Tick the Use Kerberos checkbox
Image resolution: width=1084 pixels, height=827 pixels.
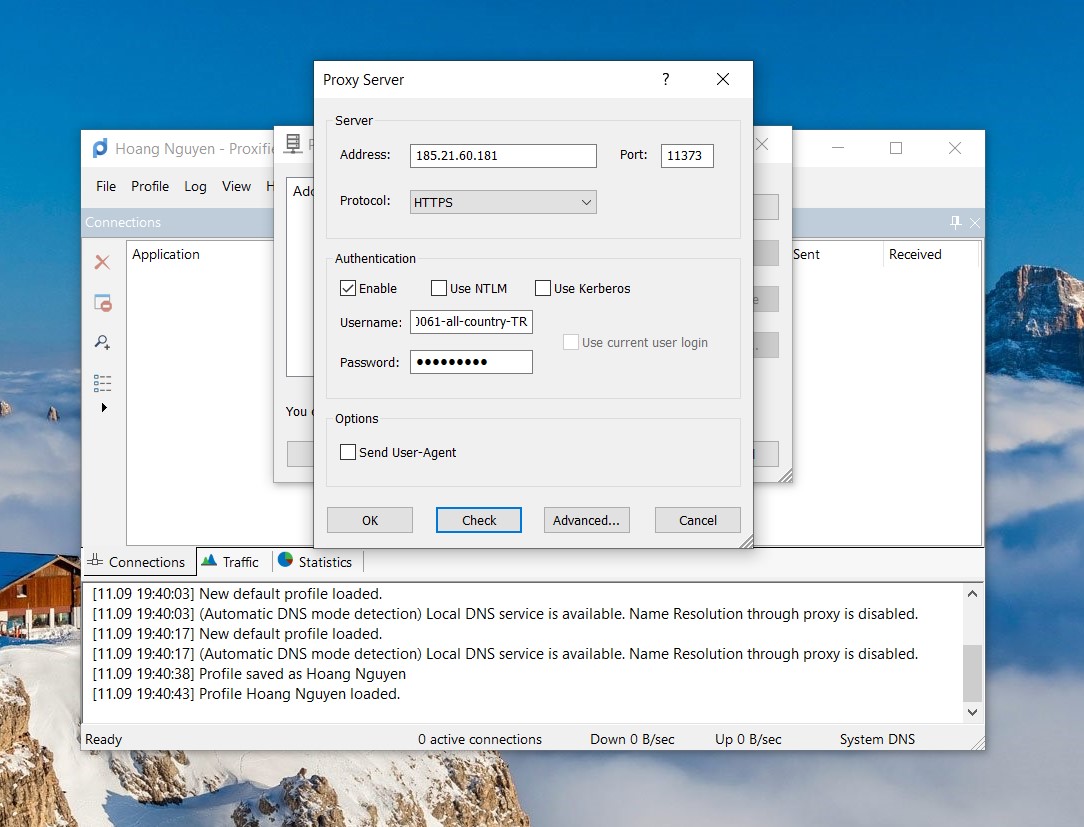pyautogui.click(x=543, y=288)
